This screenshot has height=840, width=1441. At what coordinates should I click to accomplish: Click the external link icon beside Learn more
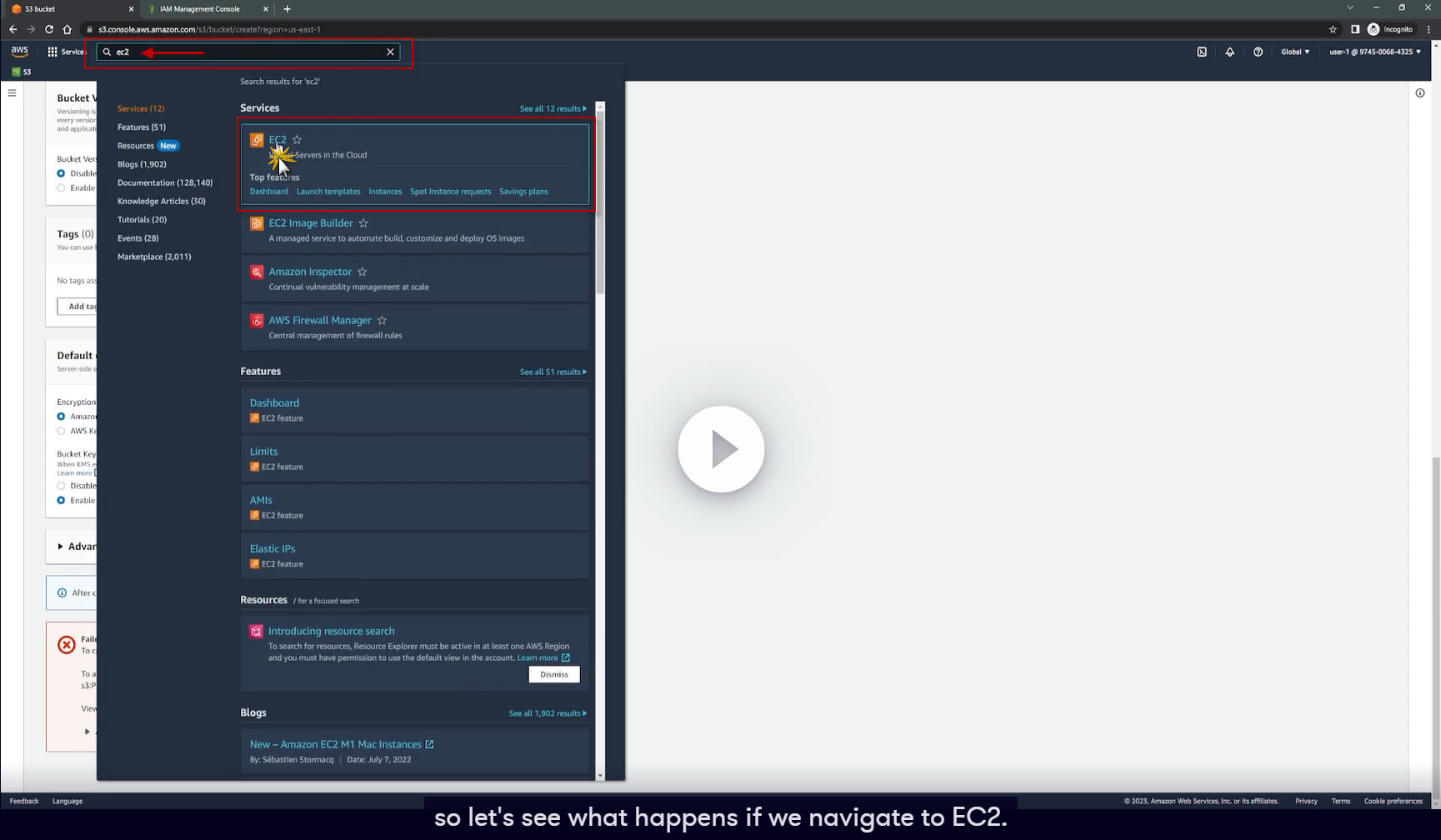pyautogui.click(x=566, y=657)
